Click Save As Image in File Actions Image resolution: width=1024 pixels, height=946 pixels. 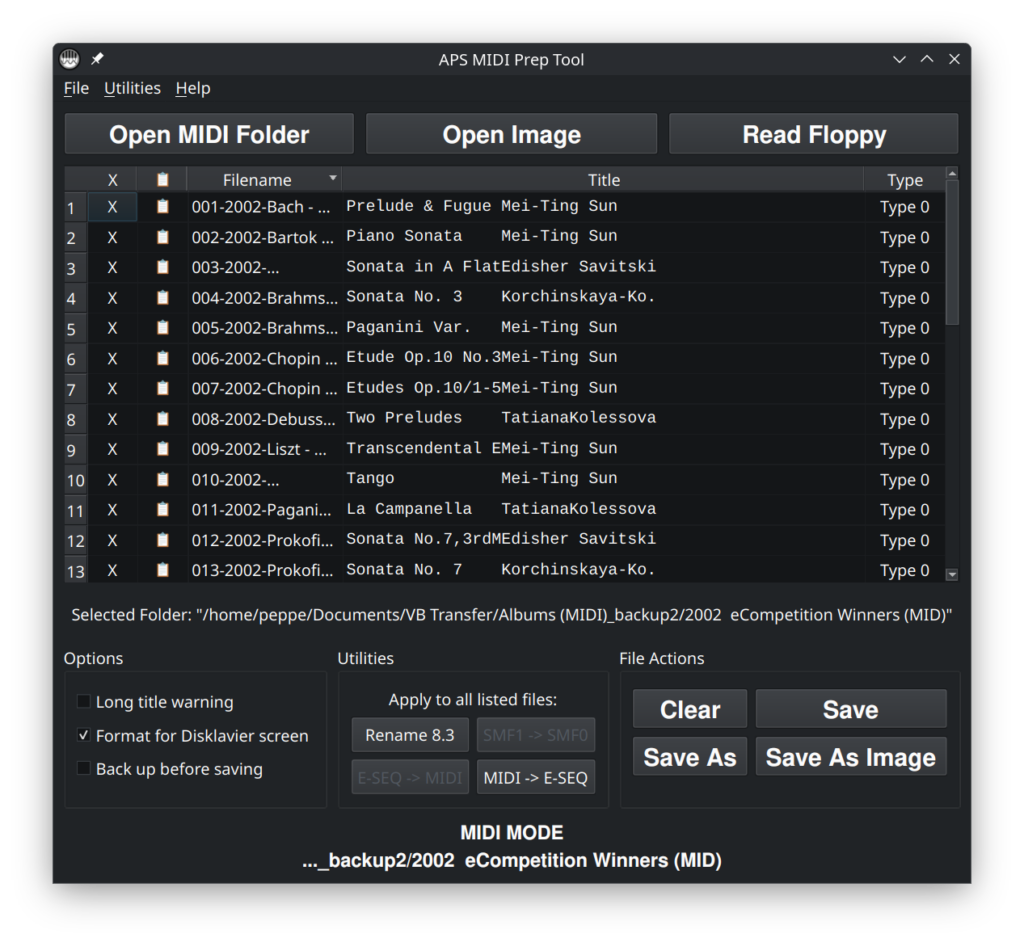(850, 757)
